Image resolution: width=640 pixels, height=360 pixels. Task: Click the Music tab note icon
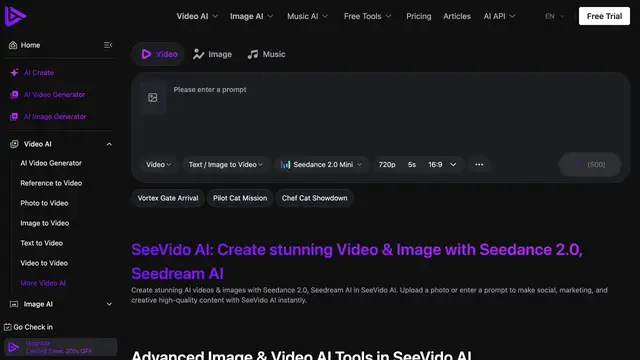(x=253, y=54)
